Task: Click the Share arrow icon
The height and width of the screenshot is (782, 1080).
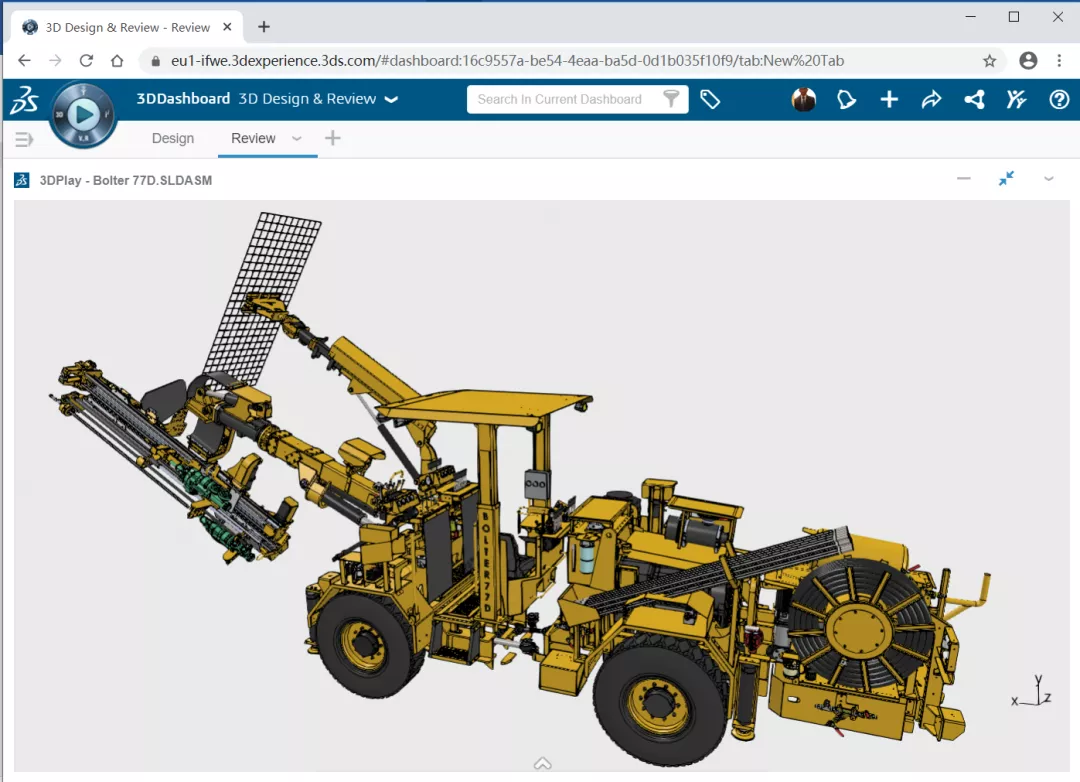Action: coord(931,99)
